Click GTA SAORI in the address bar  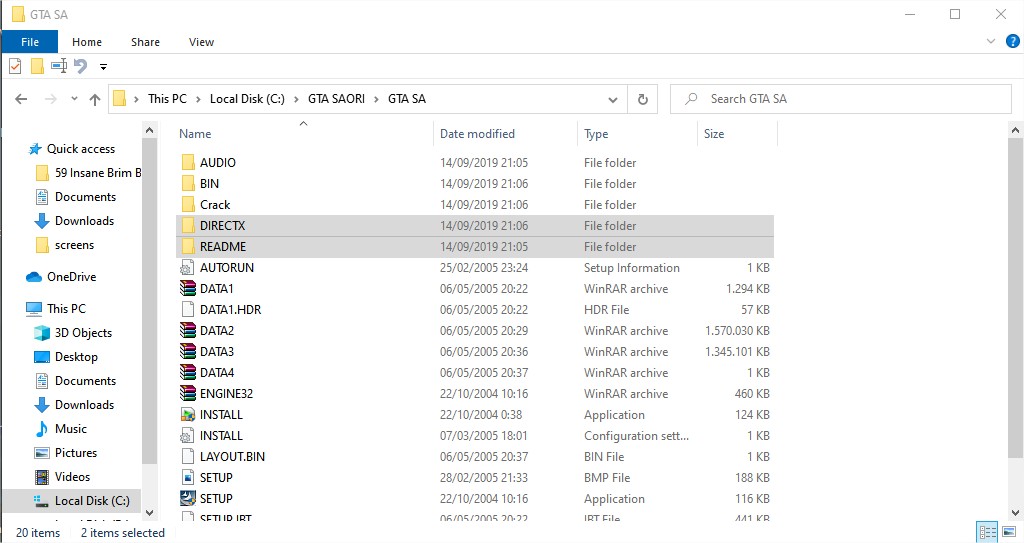[336, 99]
